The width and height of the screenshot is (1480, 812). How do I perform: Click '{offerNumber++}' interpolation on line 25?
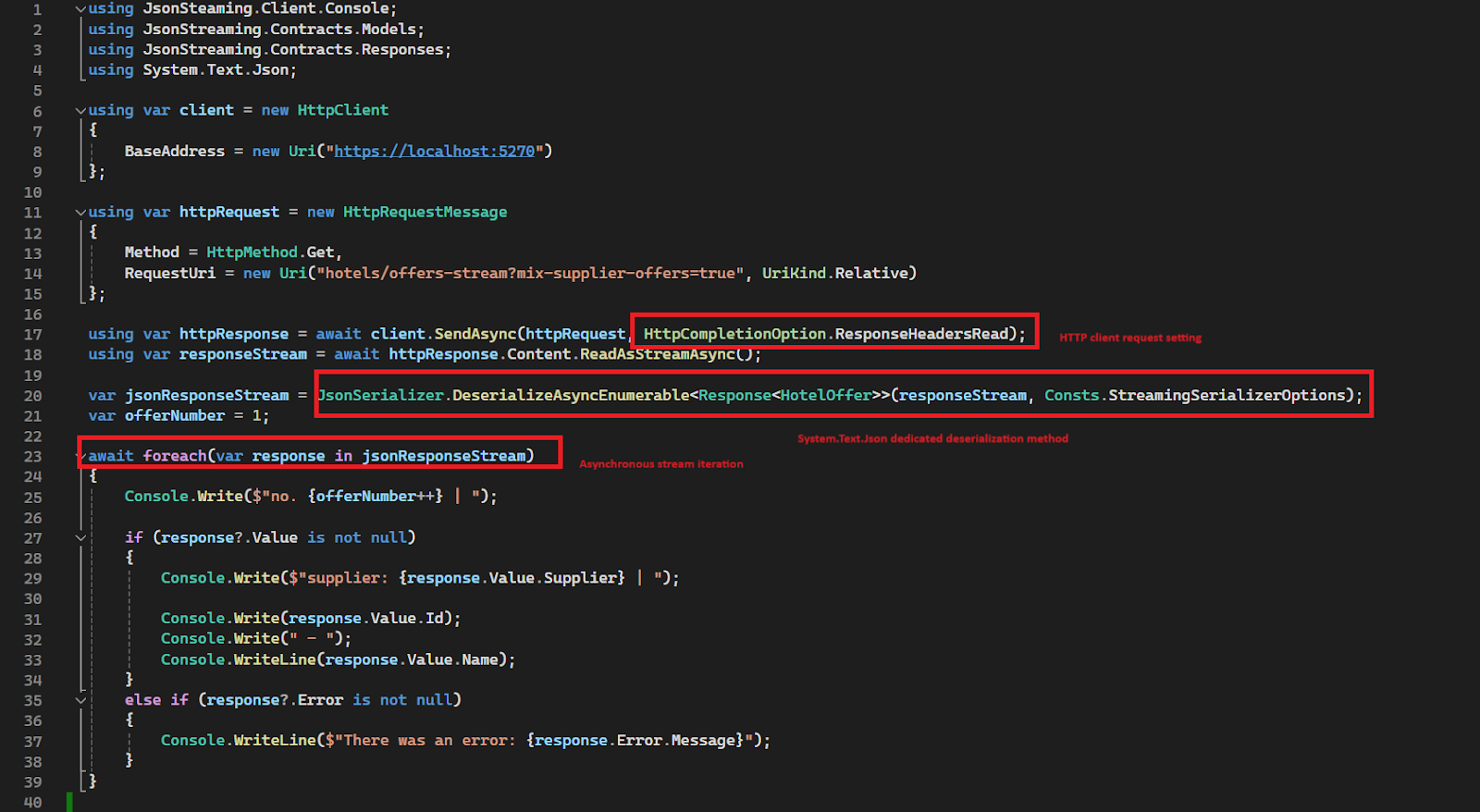376,497
